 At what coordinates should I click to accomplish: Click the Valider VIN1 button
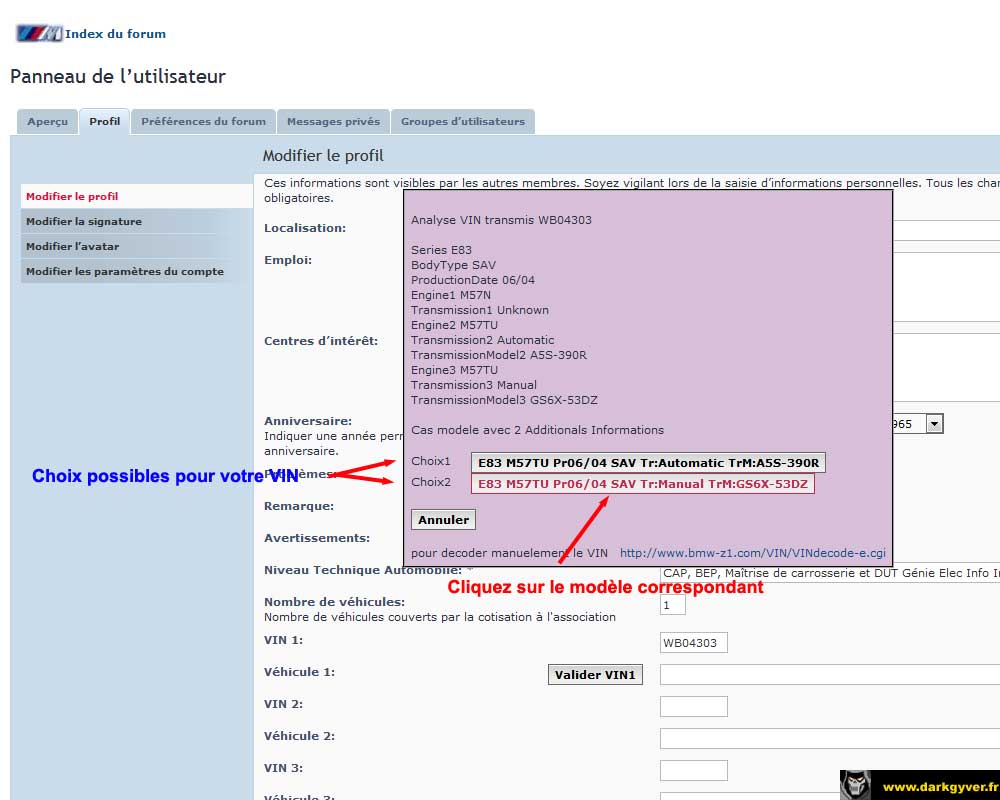[x=595, y=674]
